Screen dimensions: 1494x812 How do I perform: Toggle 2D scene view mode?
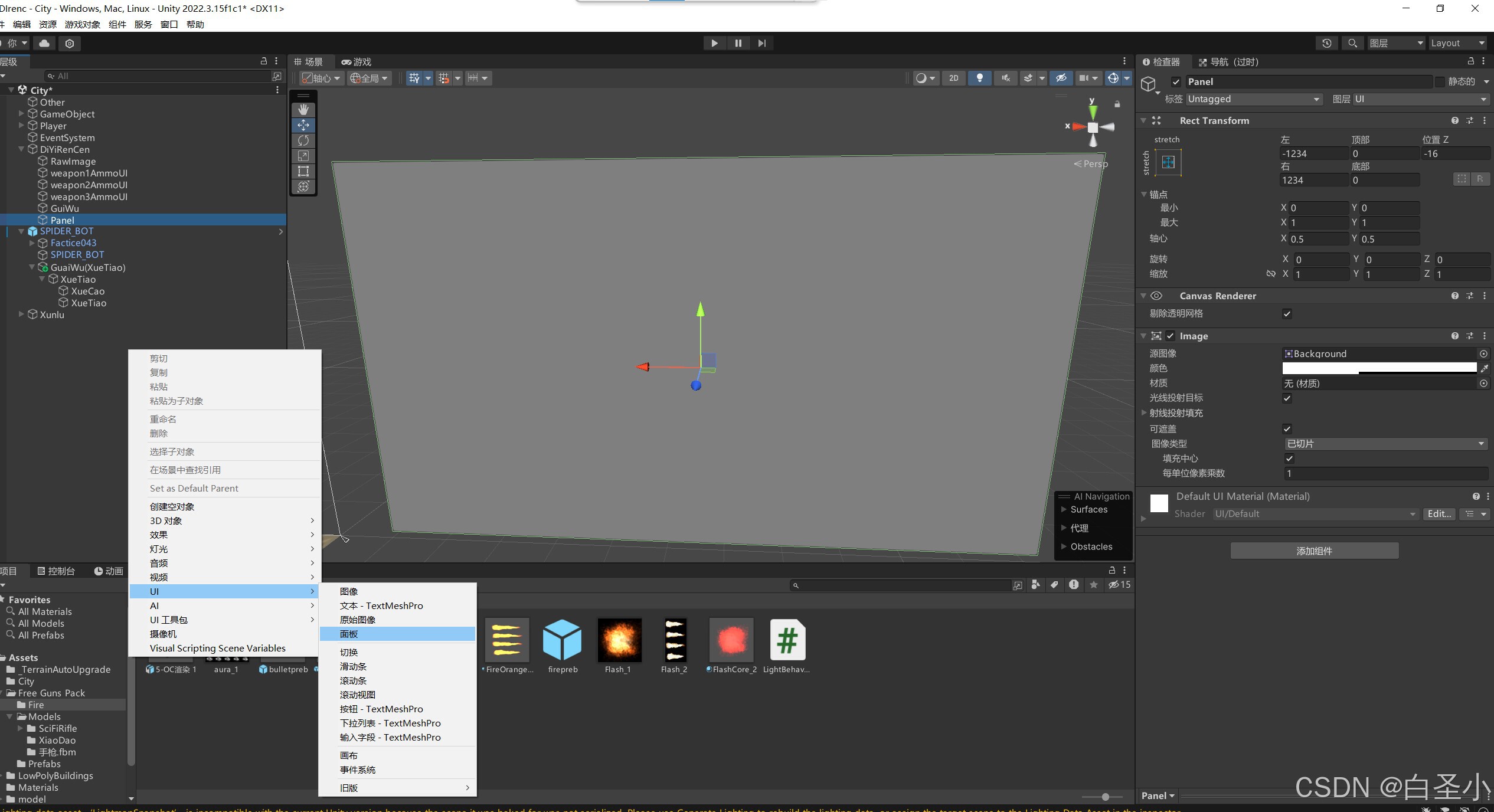[x=953, y=78]
